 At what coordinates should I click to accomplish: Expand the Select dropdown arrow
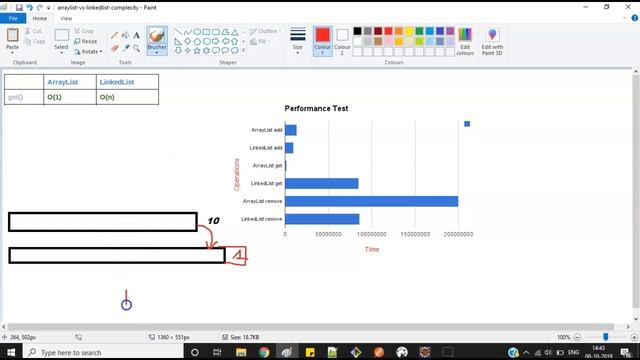pyautogui.click(x=61, y=53)
